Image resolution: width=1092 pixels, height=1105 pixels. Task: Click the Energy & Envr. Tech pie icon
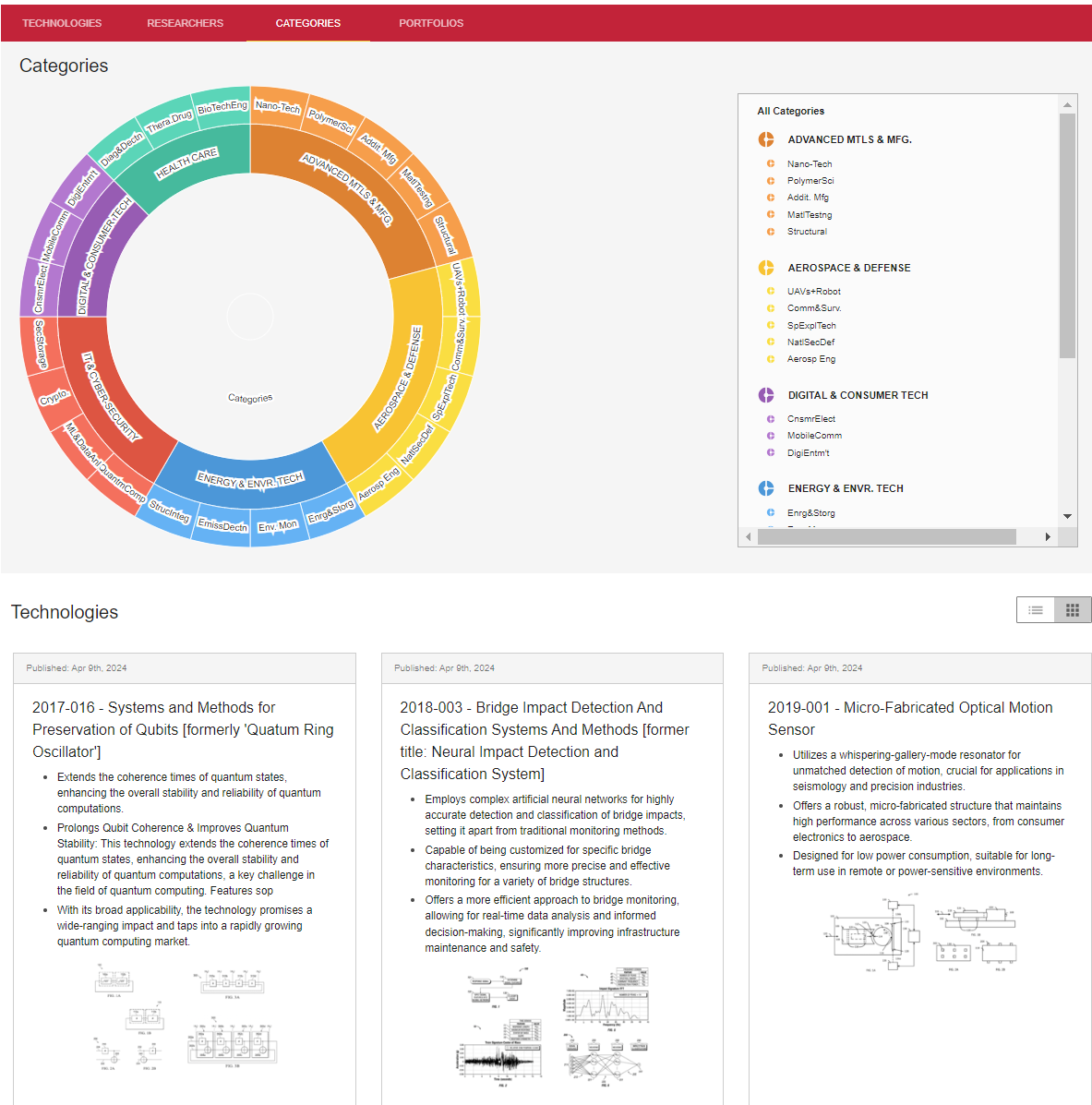coord(766,488)
